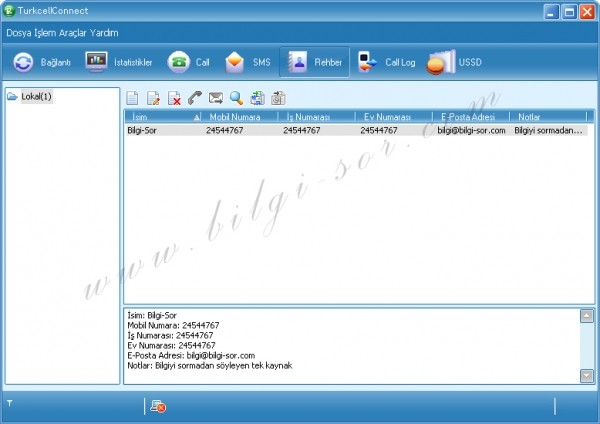Click the 'Mobil Numara: 24544767' details line
The image size is (600, 424).
coord(173,326)
